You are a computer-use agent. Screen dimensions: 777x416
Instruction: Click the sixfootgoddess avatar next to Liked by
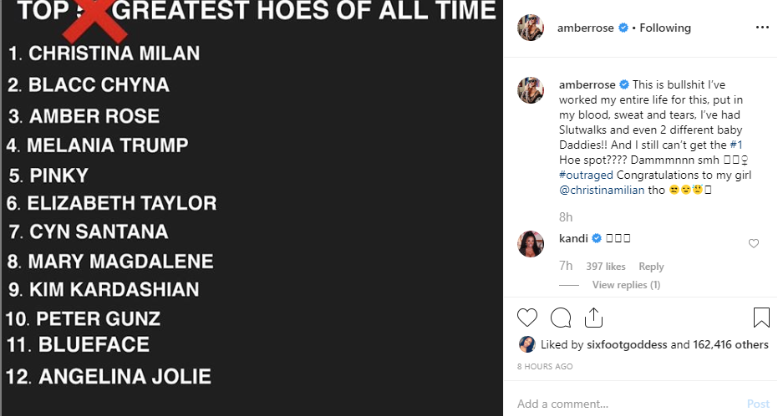[x=527, y=344]
